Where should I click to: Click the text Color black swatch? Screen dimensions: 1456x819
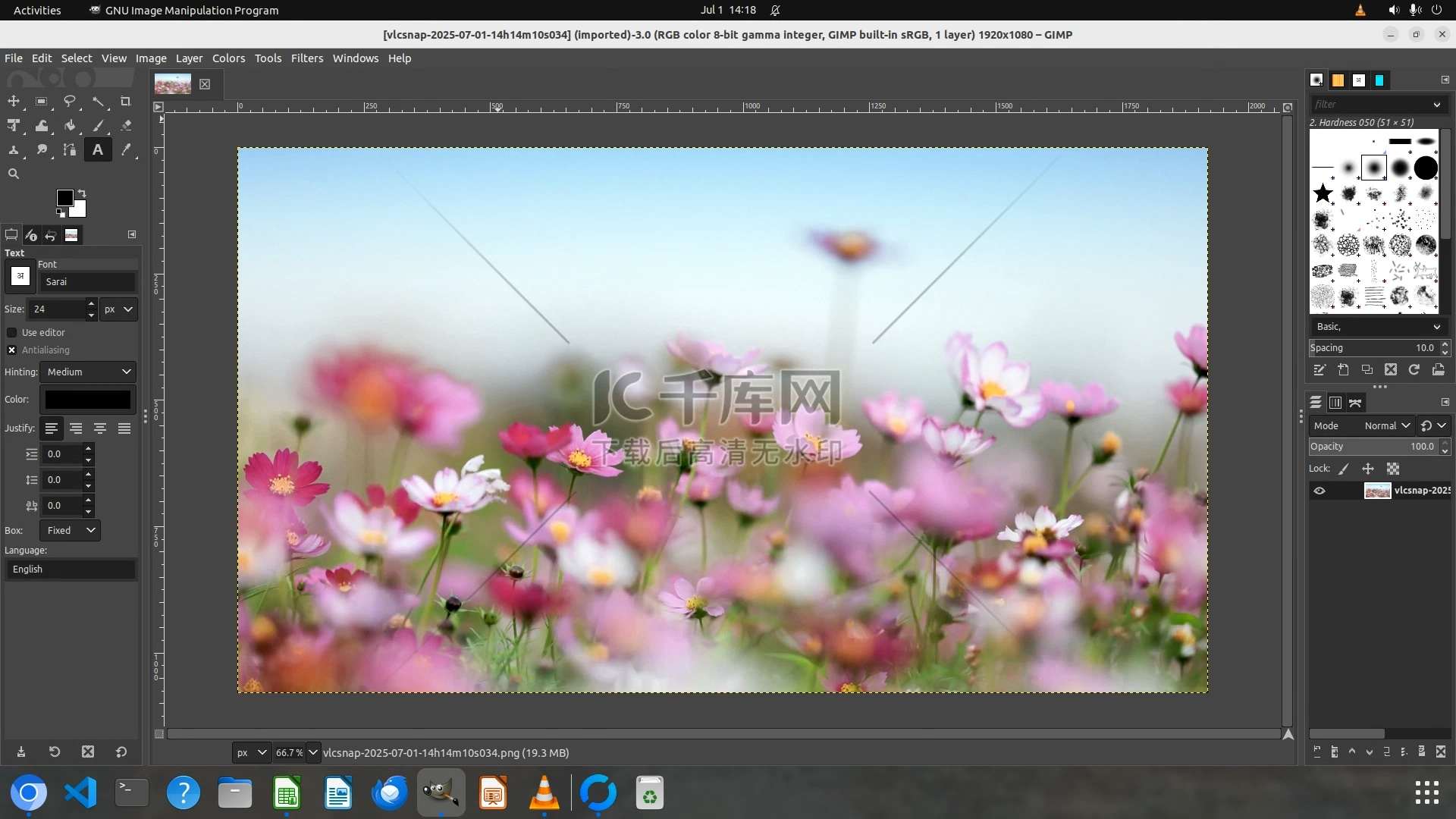coord(88,400)
